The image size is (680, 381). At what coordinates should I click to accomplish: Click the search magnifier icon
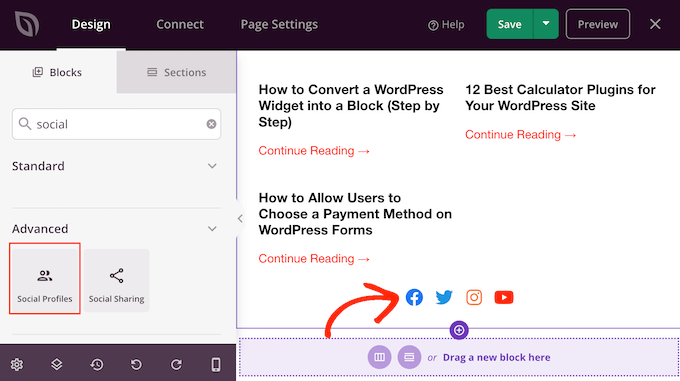25,124
